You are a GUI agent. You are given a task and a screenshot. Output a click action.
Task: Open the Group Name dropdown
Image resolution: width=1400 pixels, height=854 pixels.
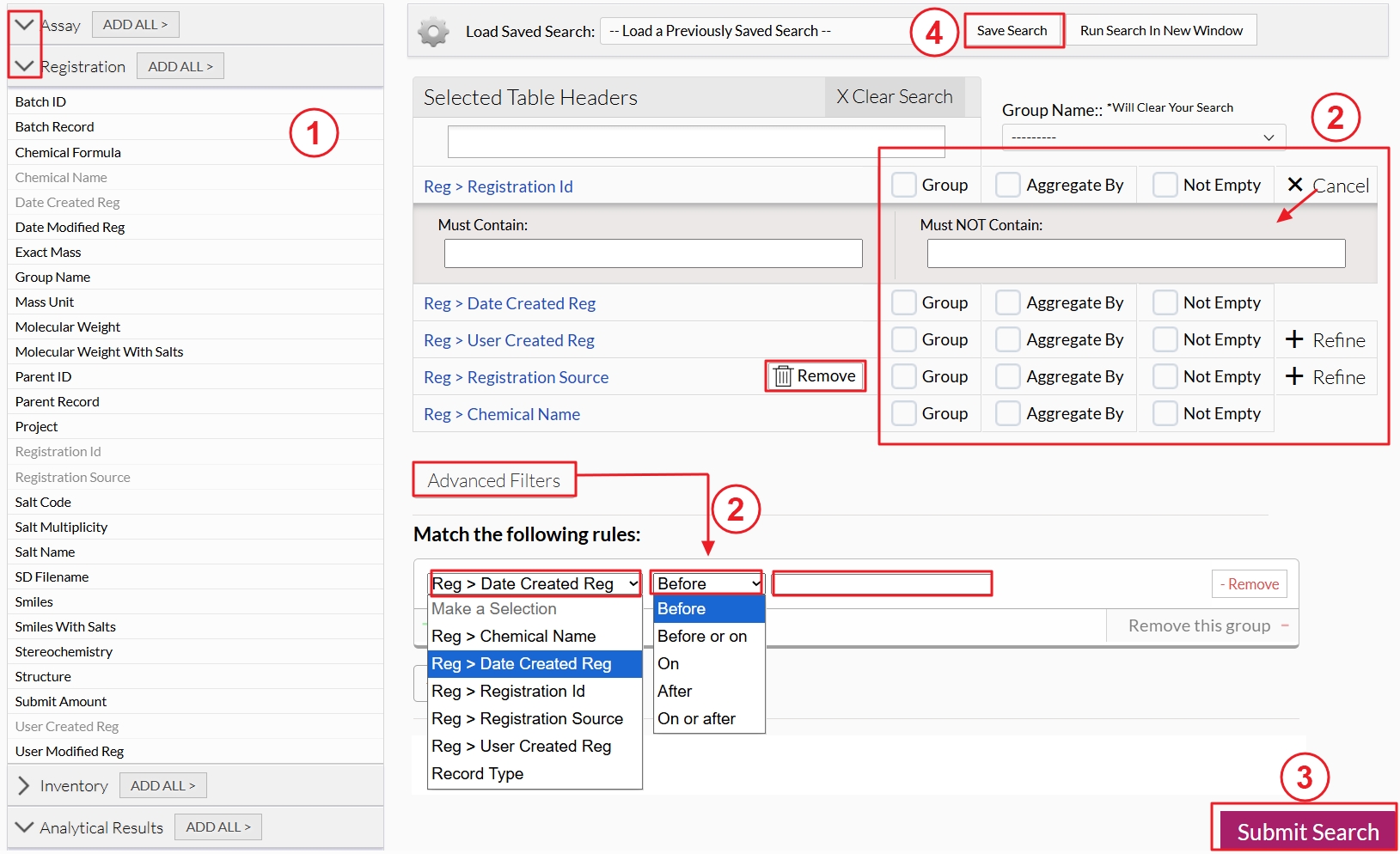point(1143,137)
